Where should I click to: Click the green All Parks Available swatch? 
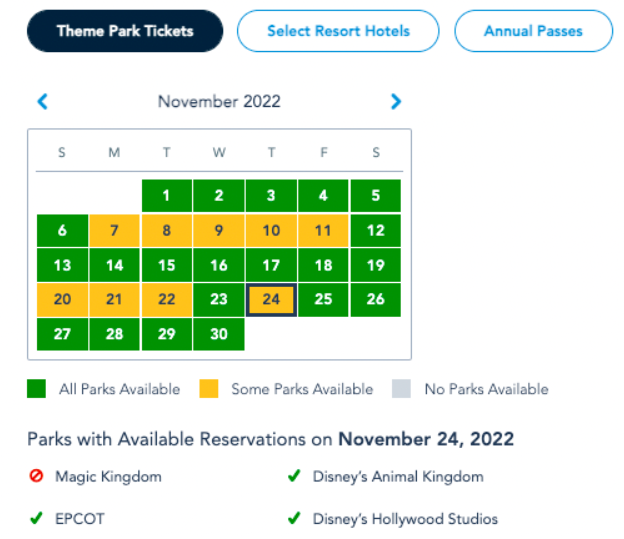point(36,389)
